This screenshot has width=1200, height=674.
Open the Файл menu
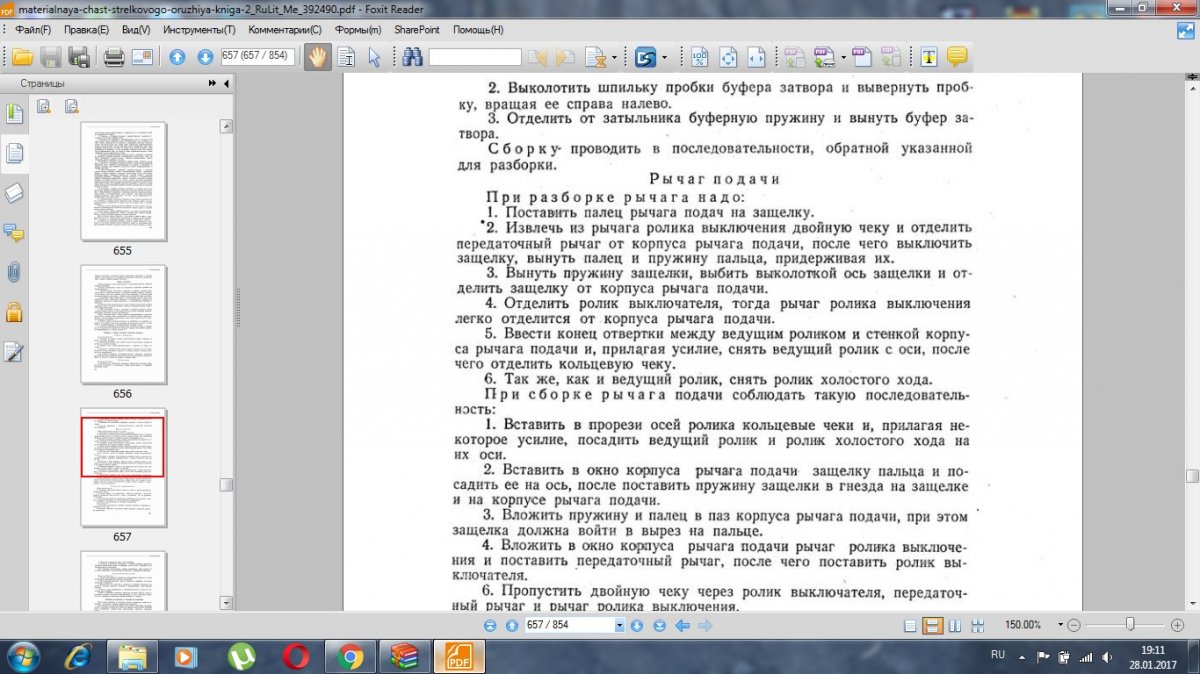(x=34, y=30)
